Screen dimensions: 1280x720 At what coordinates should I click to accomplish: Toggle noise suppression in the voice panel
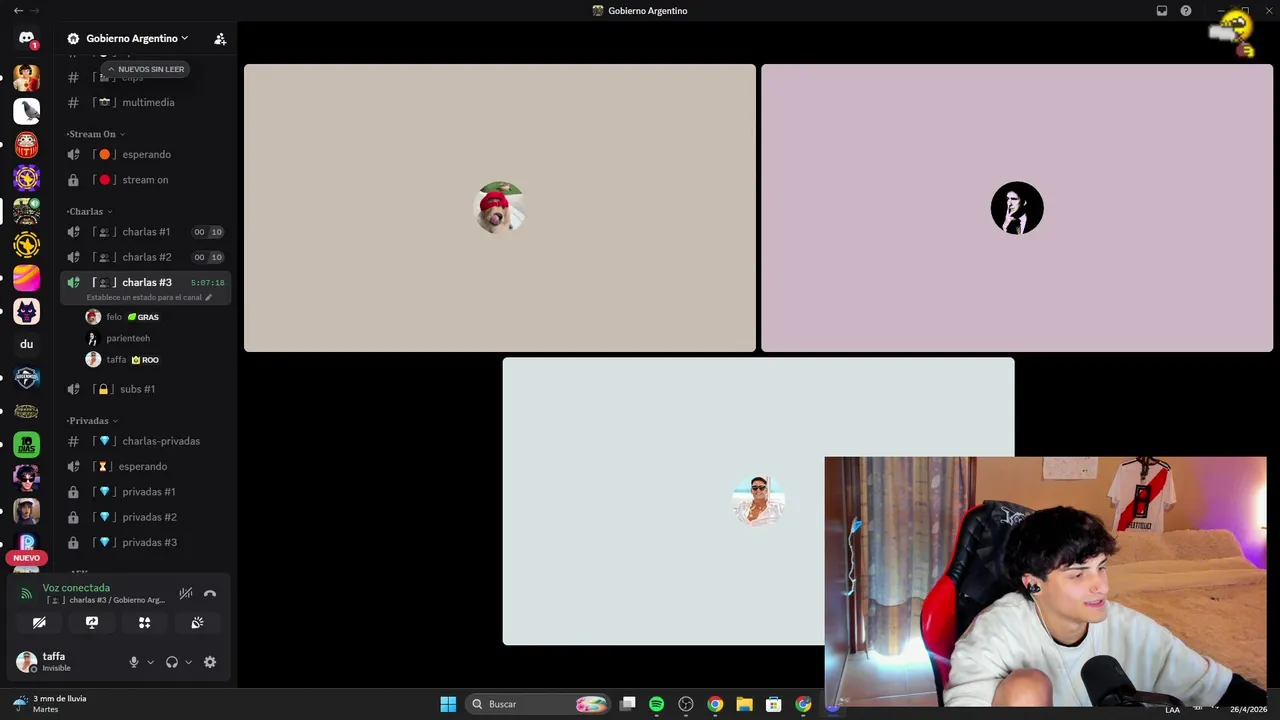pos(185,593)
